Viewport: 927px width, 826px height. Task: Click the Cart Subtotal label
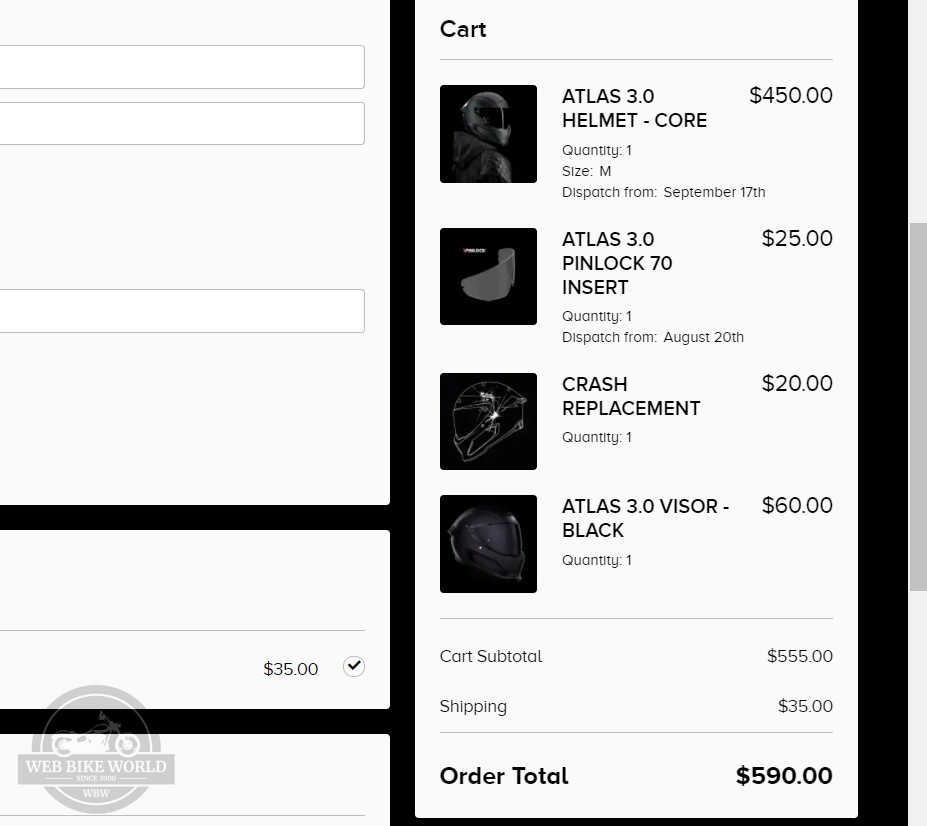(490, 656)
